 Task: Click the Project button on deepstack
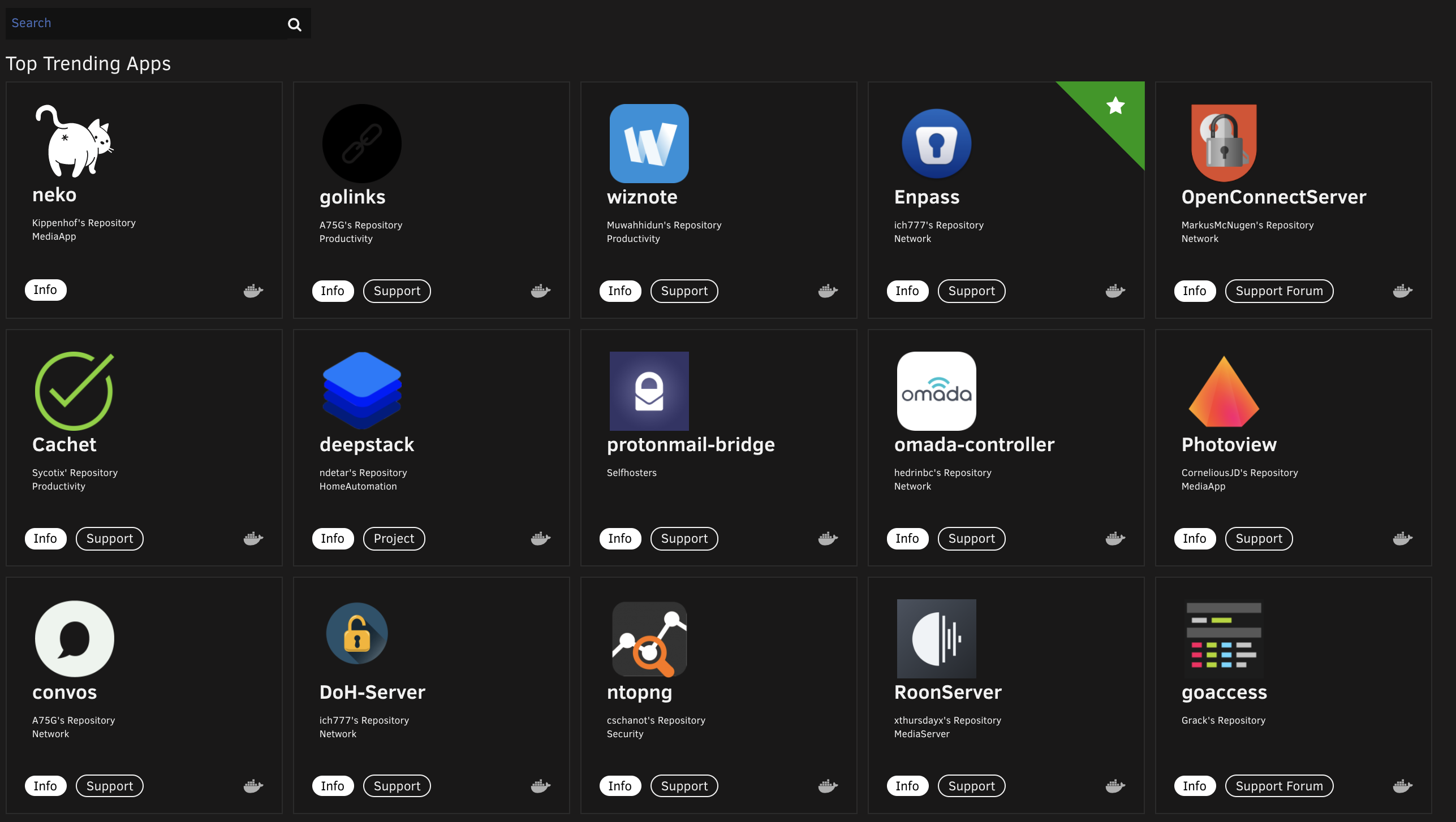click(394, 539)
